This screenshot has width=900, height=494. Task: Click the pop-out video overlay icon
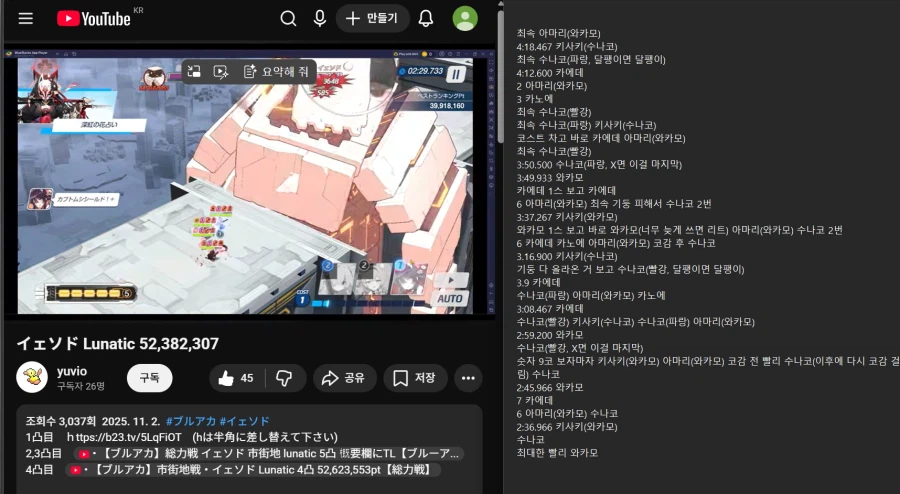pos(194,72)
